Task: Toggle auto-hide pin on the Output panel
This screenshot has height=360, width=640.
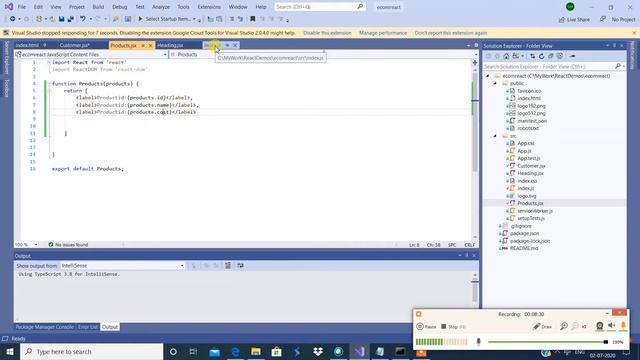Action: click(x=467, y=256)
